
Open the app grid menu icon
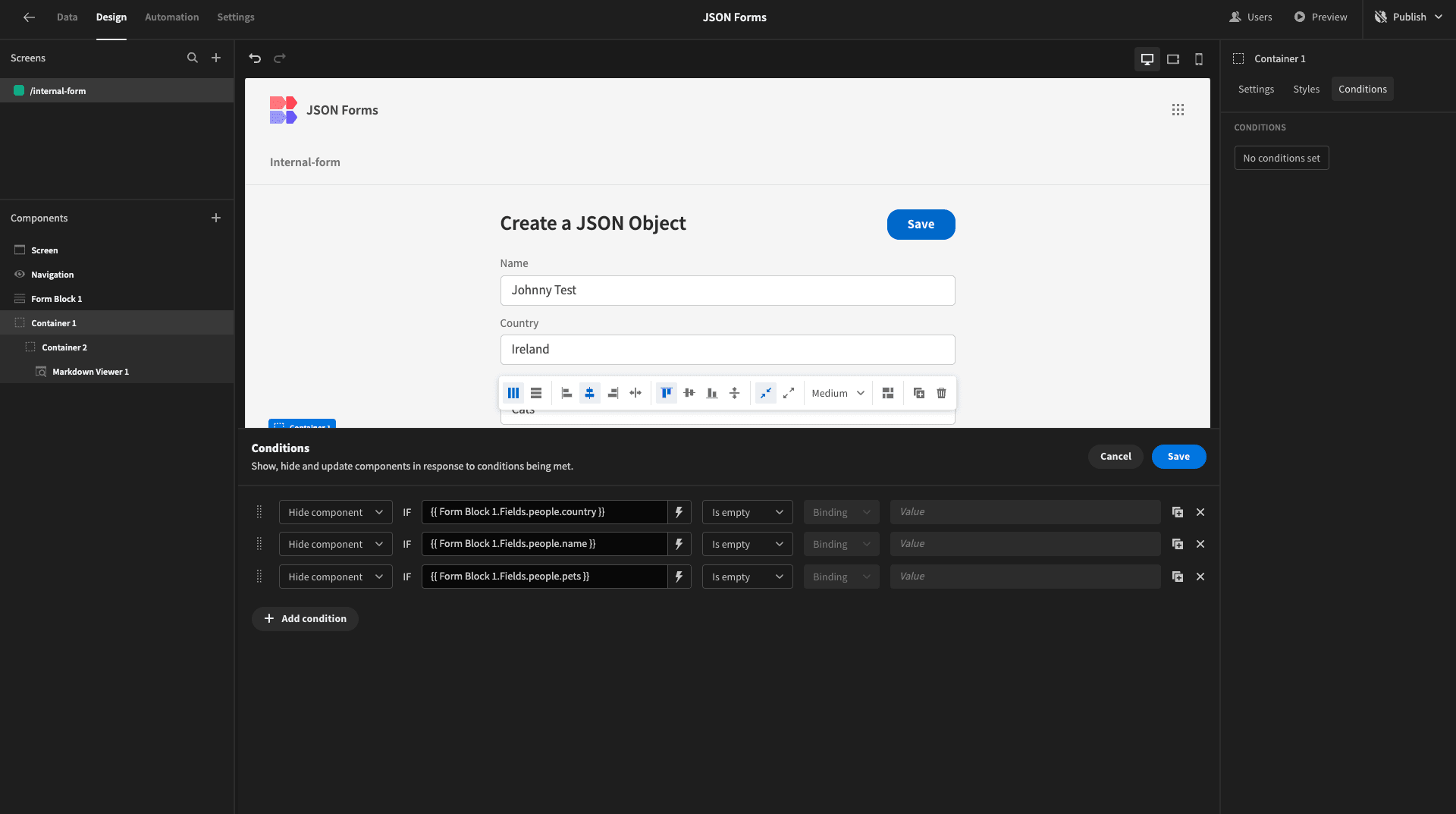click(x=1178, y=110)
